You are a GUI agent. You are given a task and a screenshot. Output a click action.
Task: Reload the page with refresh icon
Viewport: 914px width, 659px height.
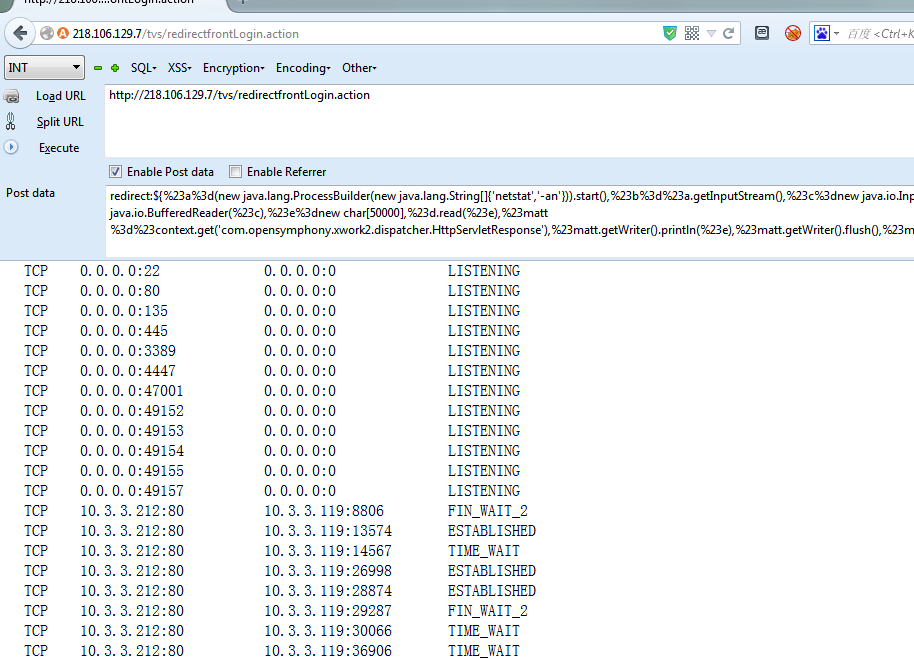click(728, 33)
